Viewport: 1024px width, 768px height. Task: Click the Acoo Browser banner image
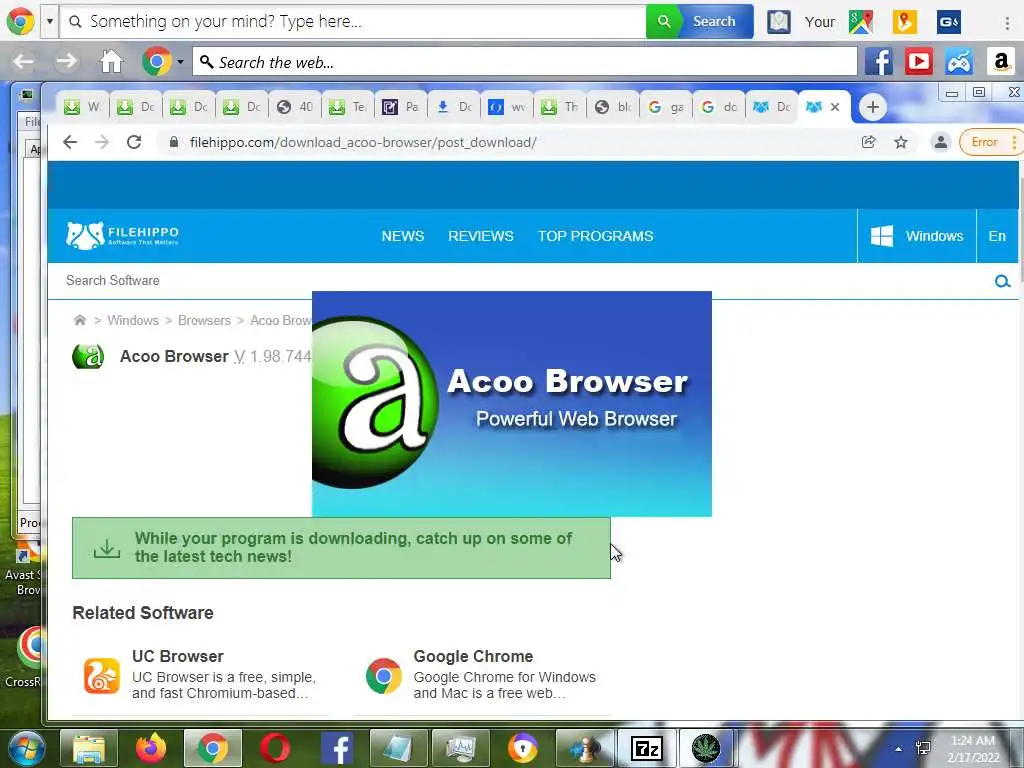pyautogui.click(x=512, y=404)
